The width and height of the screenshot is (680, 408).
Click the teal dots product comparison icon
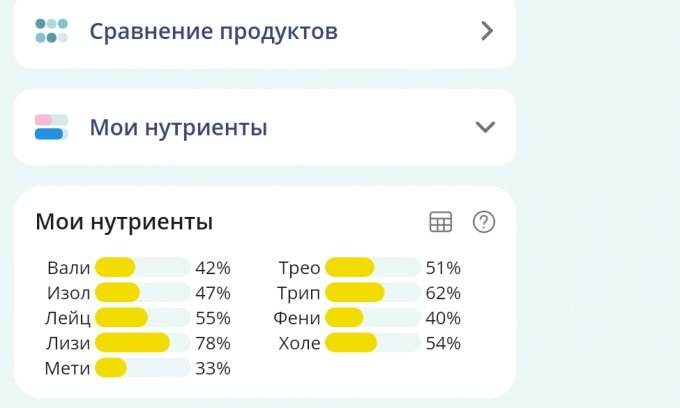tap(51, 31)
